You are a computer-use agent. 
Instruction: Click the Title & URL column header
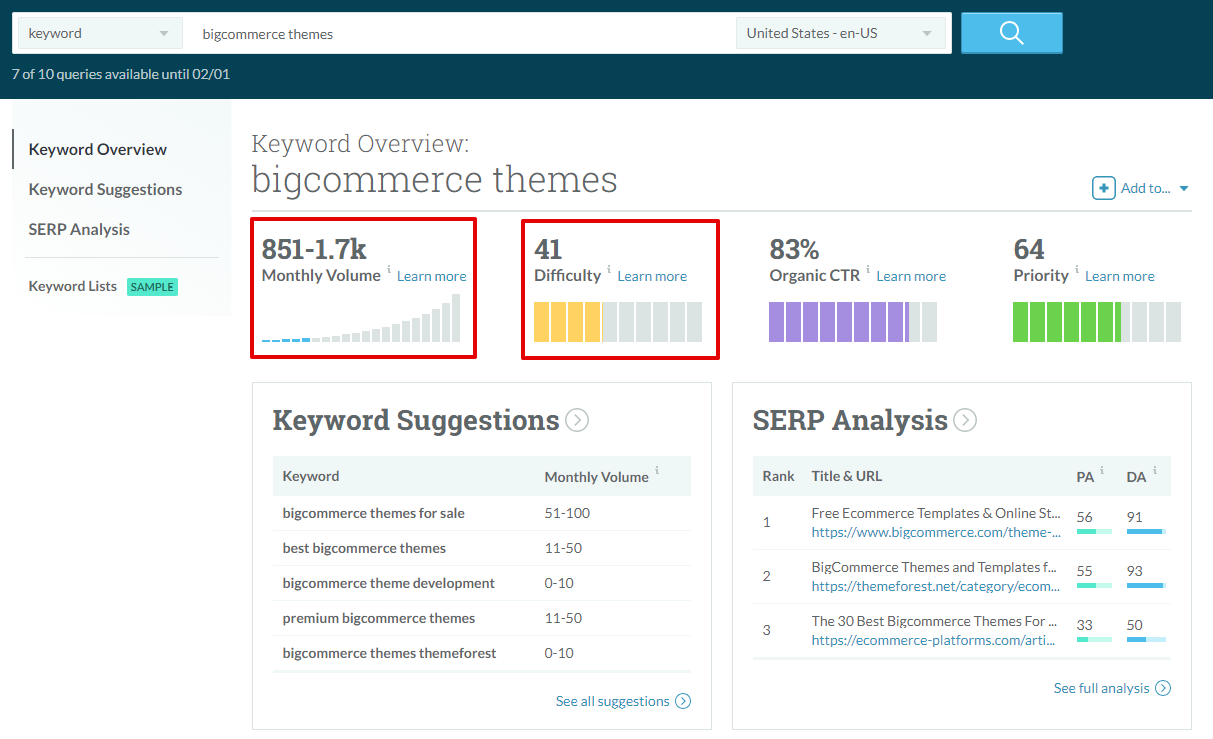847,476
